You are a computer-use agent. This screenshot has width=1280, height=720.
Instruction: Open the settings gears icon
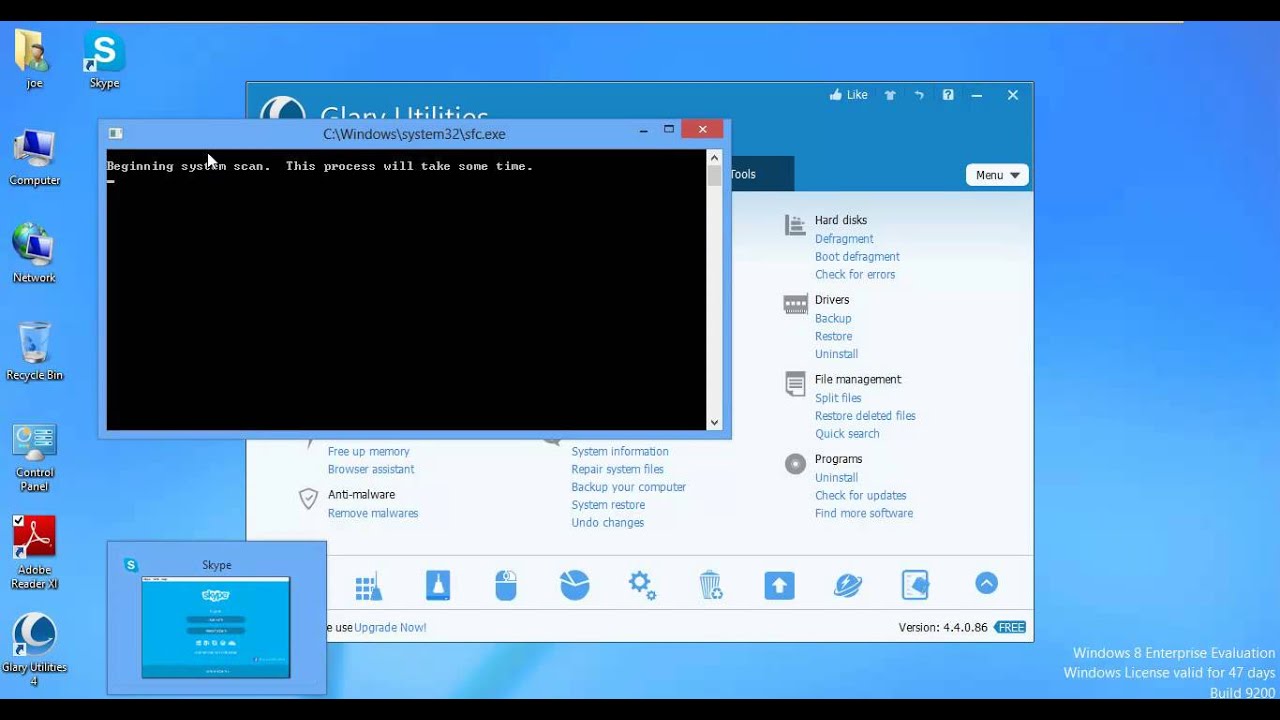pos(642,585)
